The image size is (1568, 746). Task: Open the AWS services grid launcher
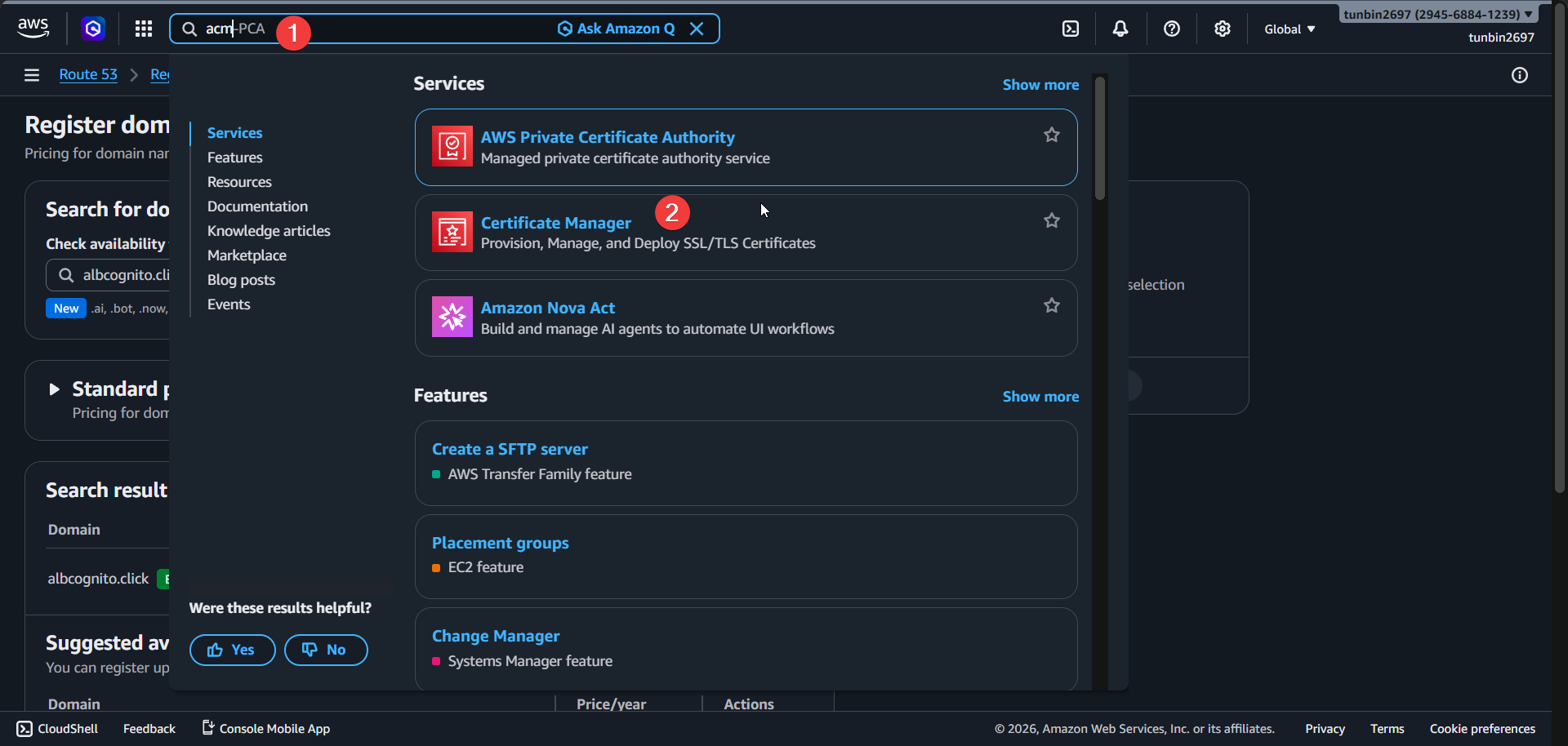tap(143, 29)
